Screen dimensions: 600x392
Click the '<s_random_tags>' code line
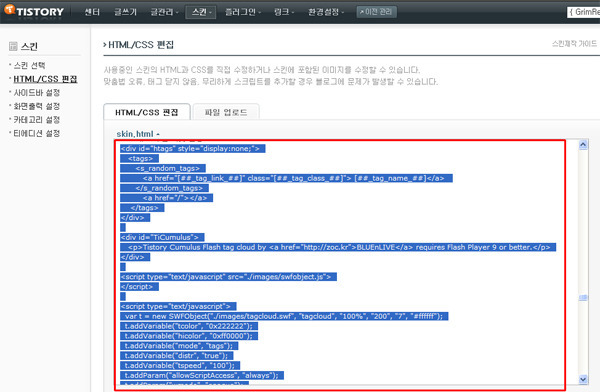point(167,168)
